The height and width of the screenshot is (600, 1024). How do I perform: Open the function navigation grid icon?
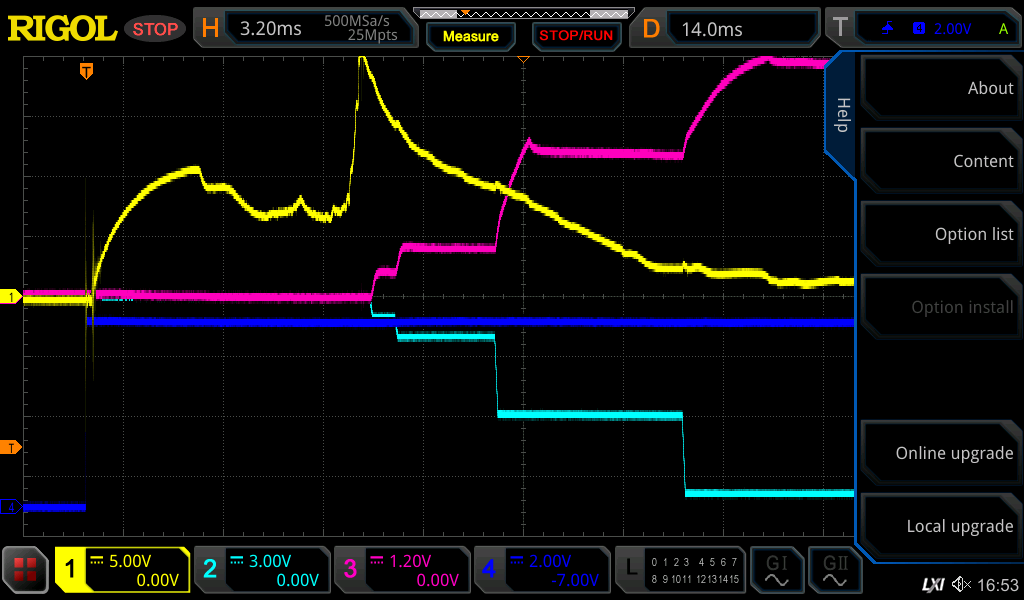[26, 572]
